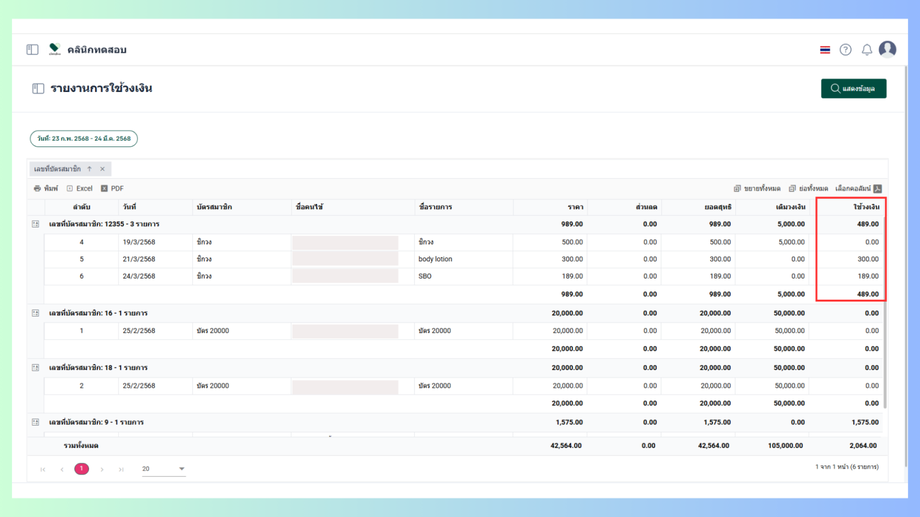Click the sequence number 5 cell
920x517 pixels.
82,259
